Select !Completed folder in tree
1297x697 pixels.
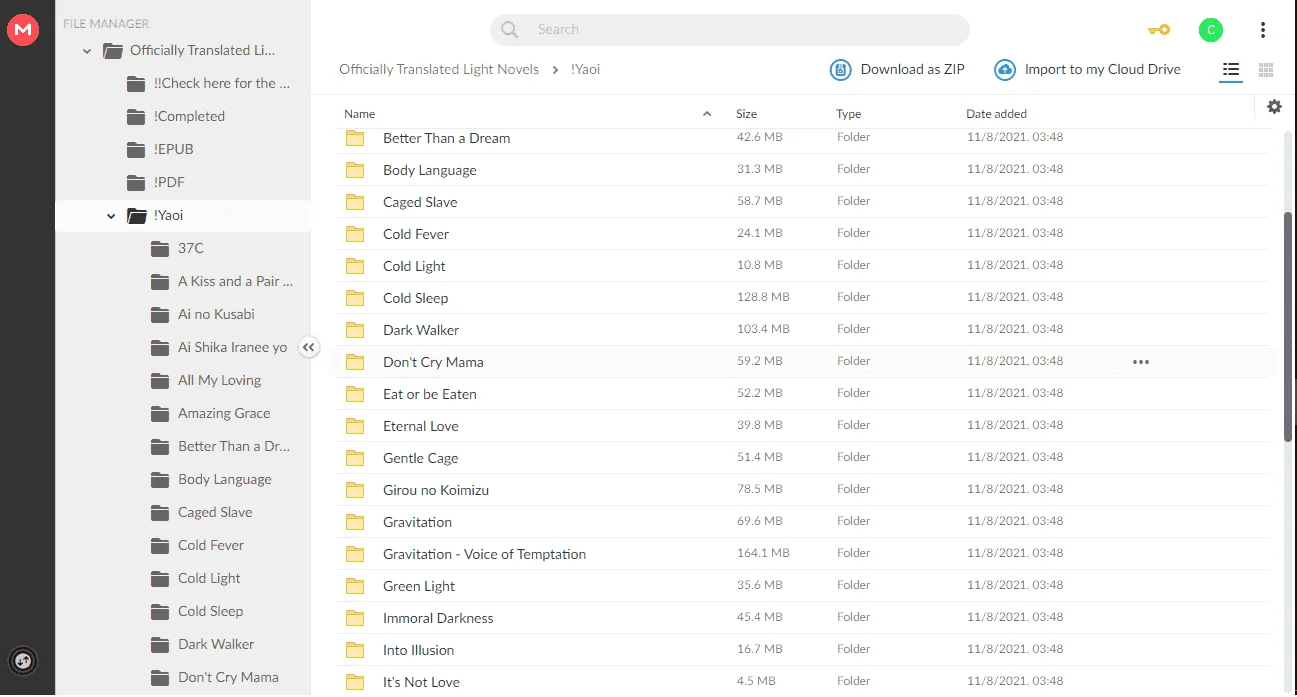point(183,116)
